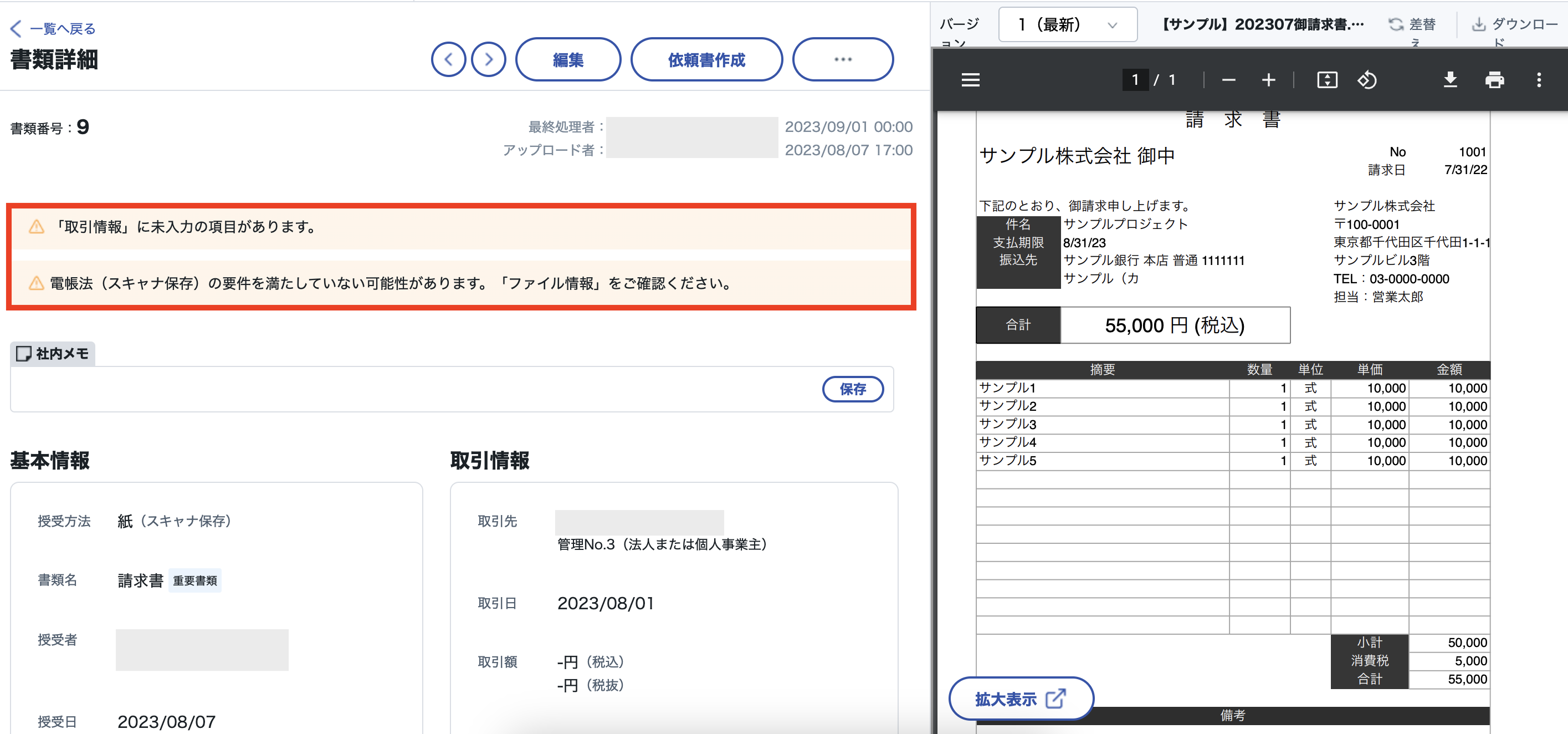This screenshot has height=734, width=1568.
Task: Click the warning icon for 取引情報 alert
Action: [x=37, y=227]
